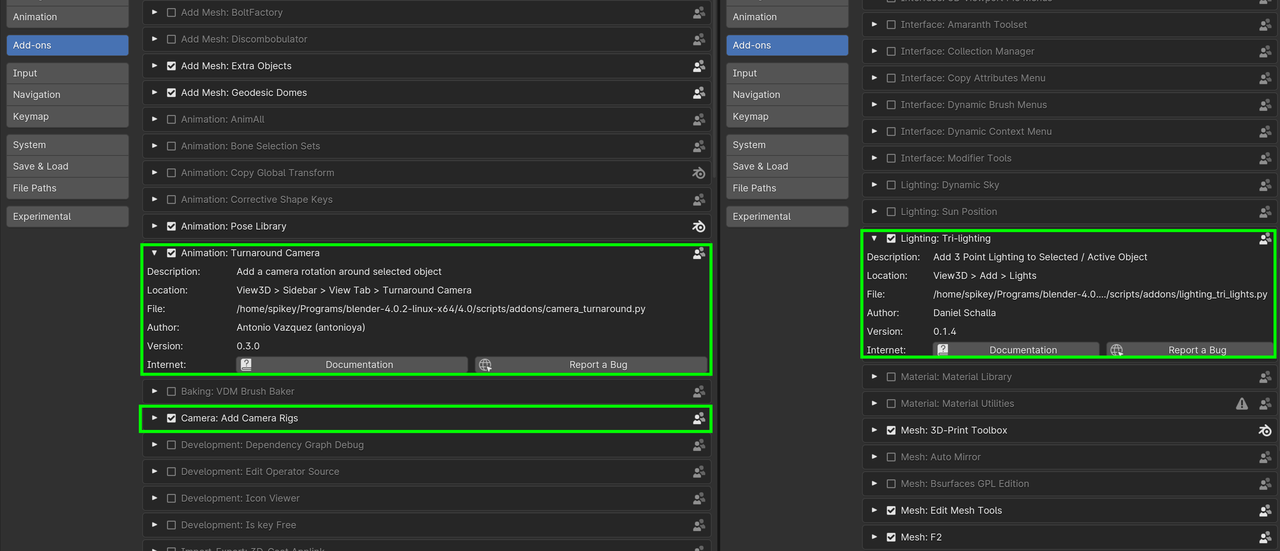The height and width of the screenshot is (551, 1280).
Task: Click the Tri-lighting version number 0.1.4
Action: point(945,331)
